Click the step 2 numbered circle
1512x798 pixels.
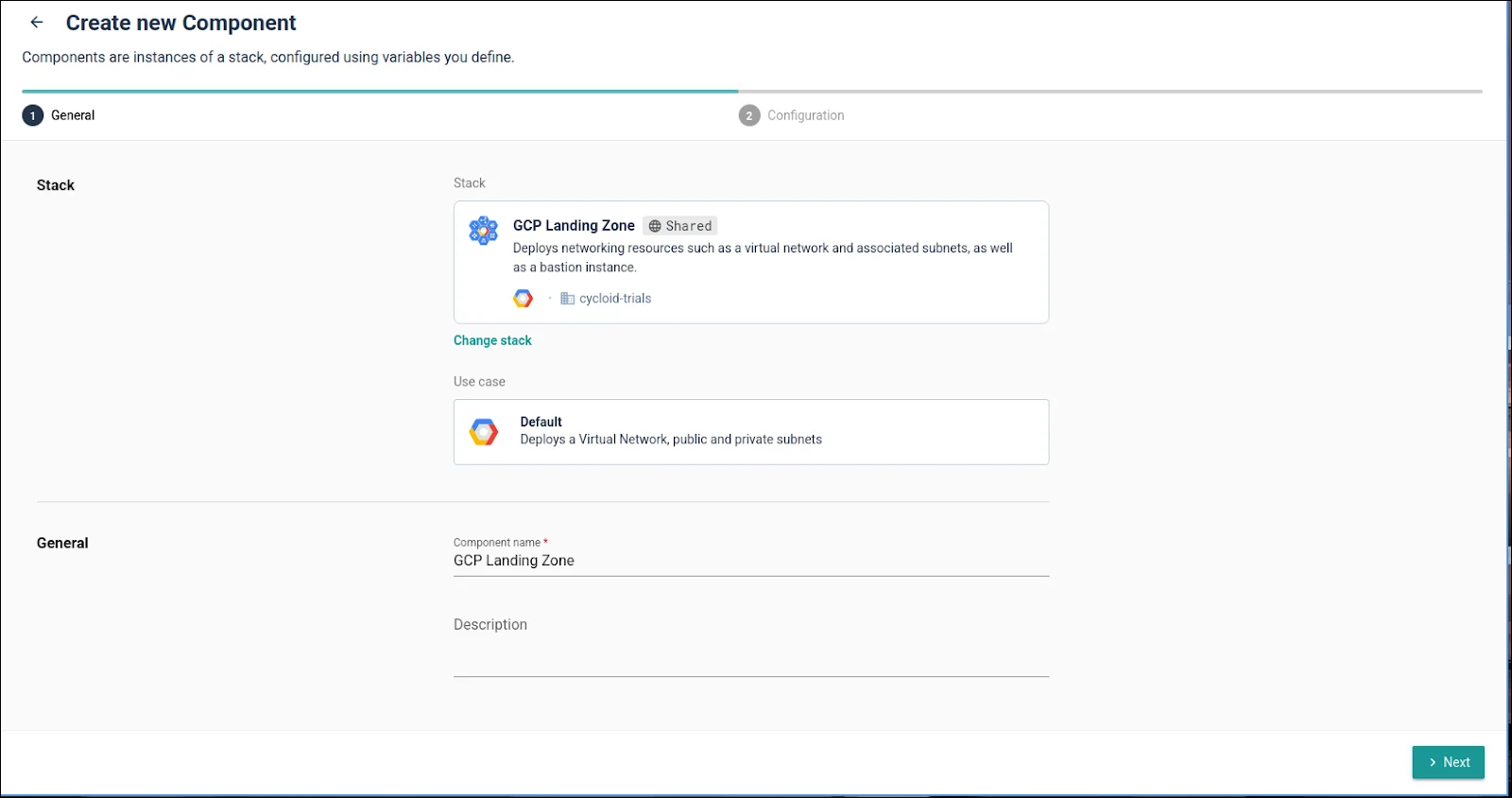pos(749,115)
